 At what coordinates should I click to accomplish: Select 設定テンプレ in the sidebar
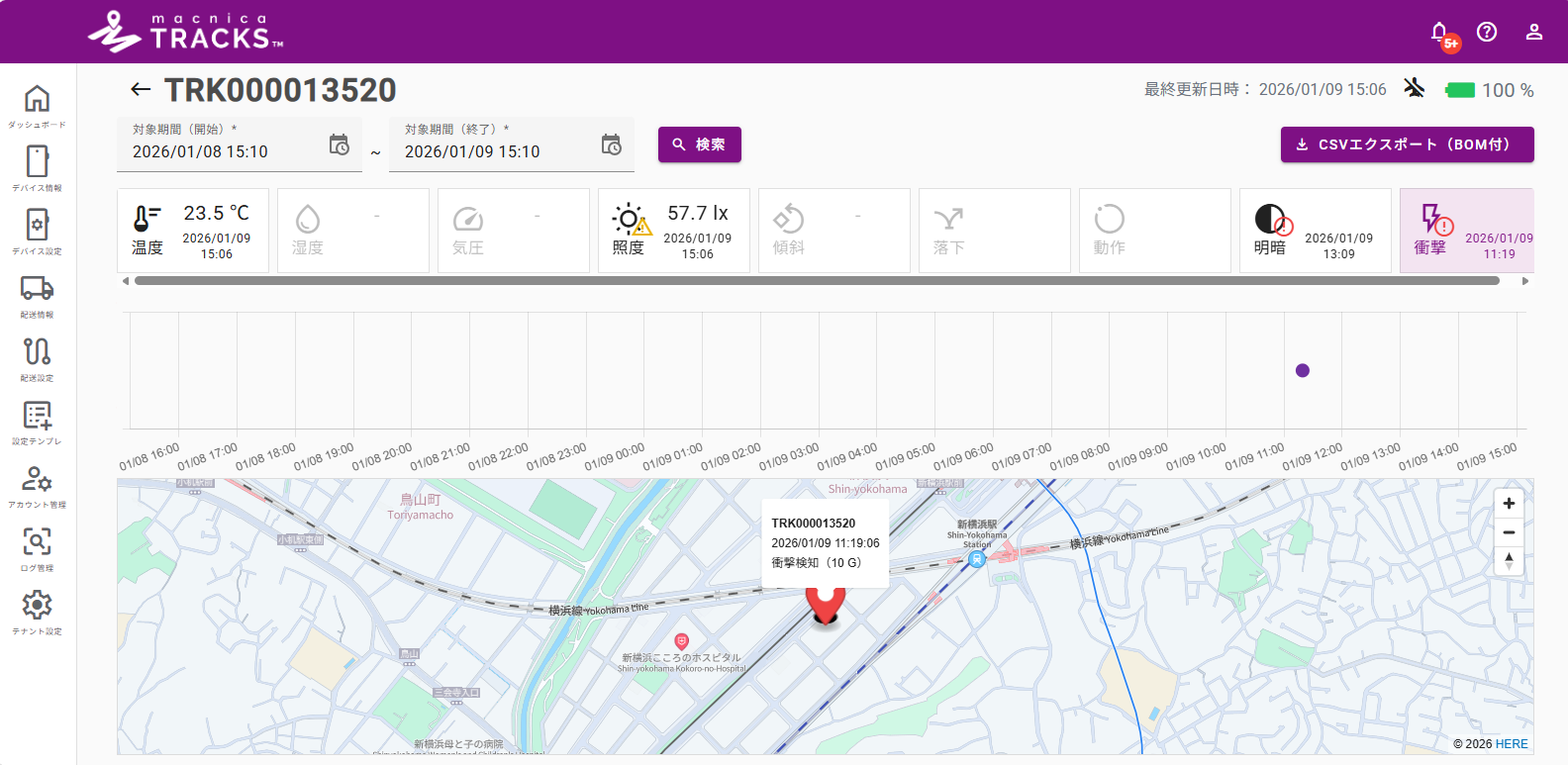tap(37, 417)
